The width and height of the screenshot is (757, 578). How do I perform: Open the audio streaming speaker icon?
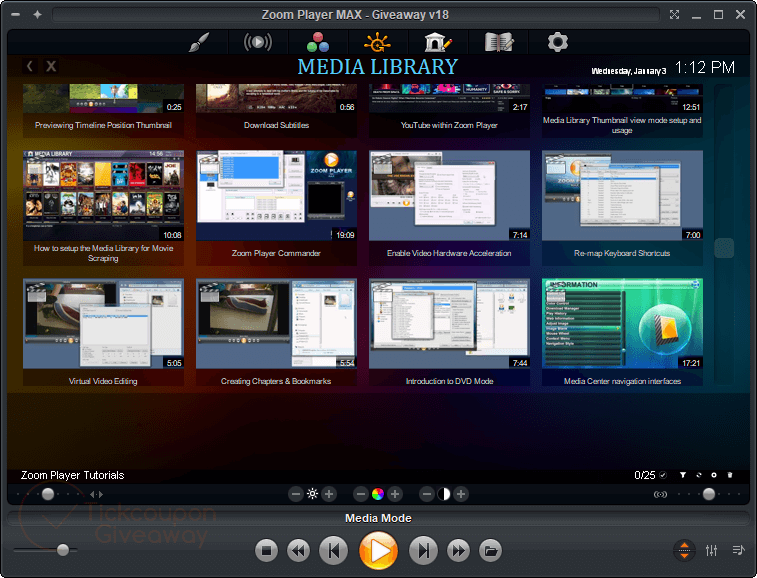coord(258,42)
